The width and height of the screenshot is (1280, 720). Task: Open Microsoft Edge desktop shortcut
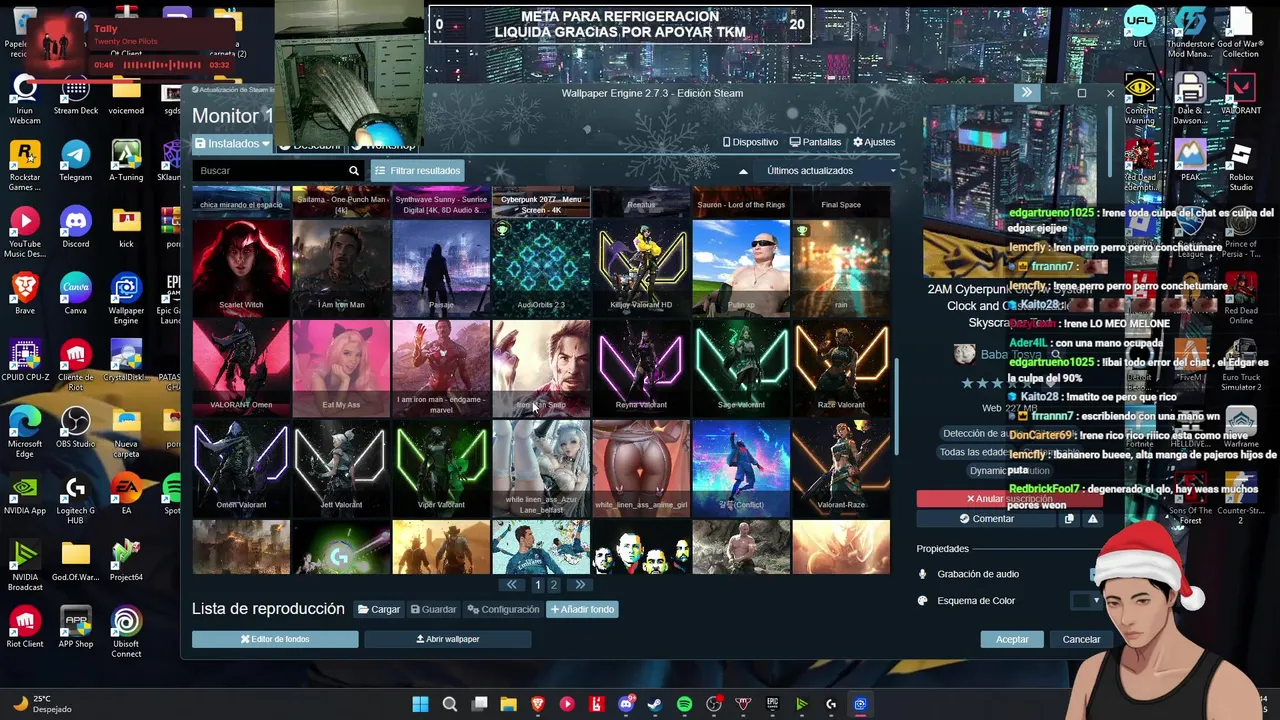tap(25, 432)
